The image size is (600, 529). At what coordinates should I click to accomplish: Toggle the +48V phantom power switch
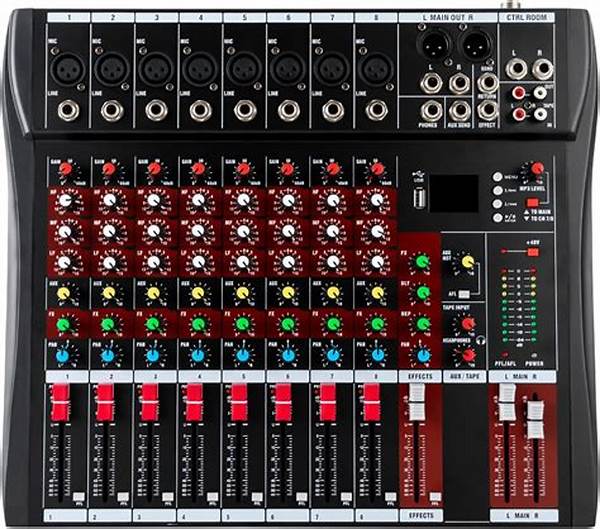(533, 252)
